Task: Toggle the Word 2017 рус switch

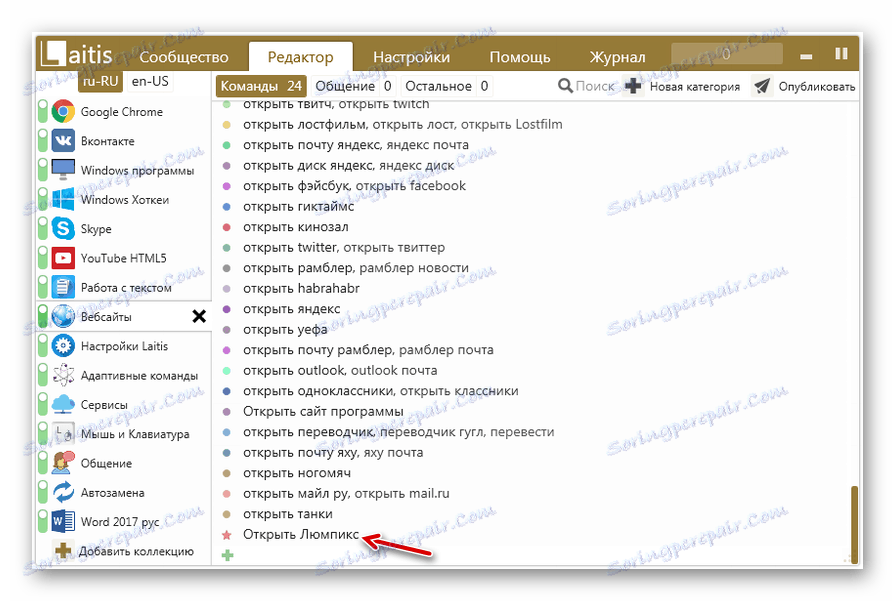Action: click(x=43, y=522)
